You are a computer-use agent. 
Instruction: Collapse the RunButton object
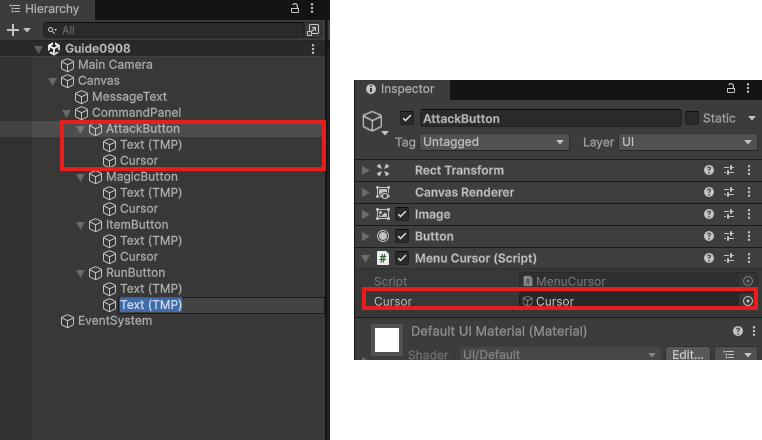[x=81, y=273]
